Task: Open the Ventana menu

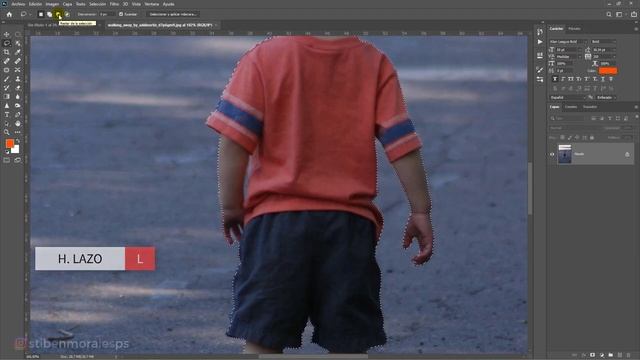Action: coord(151,4)
